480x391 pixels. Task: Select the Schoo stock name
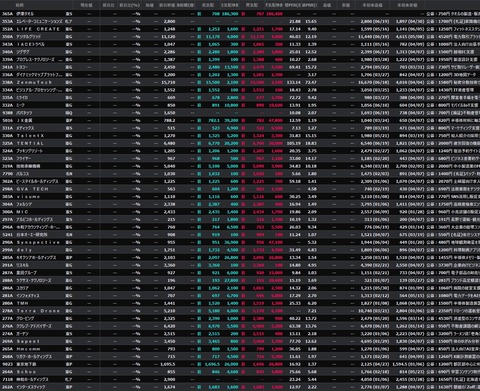pyautogui.click(x=26, y=372)
